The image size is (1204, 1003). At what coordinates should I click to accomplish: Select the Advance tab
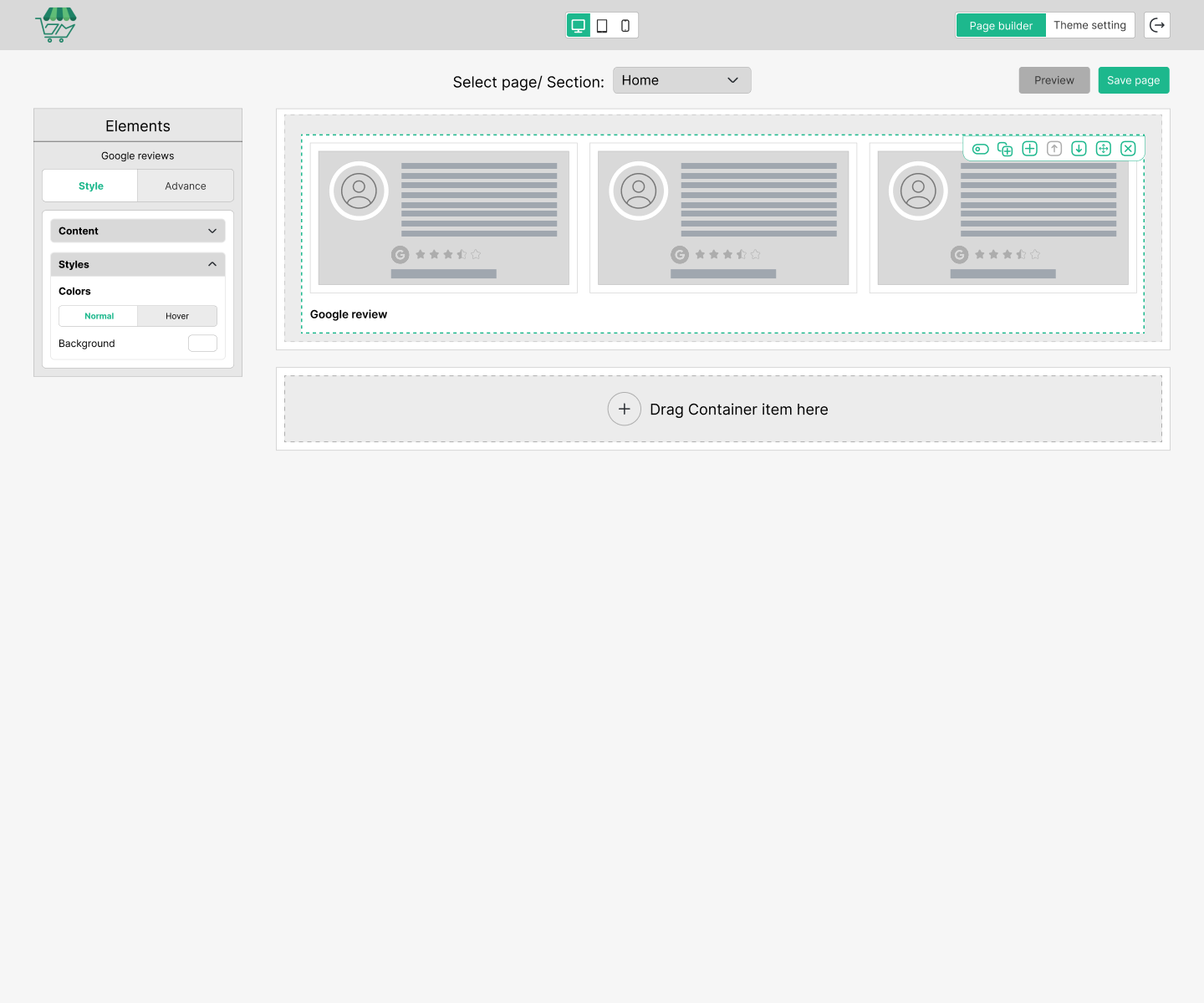point(186,186)
